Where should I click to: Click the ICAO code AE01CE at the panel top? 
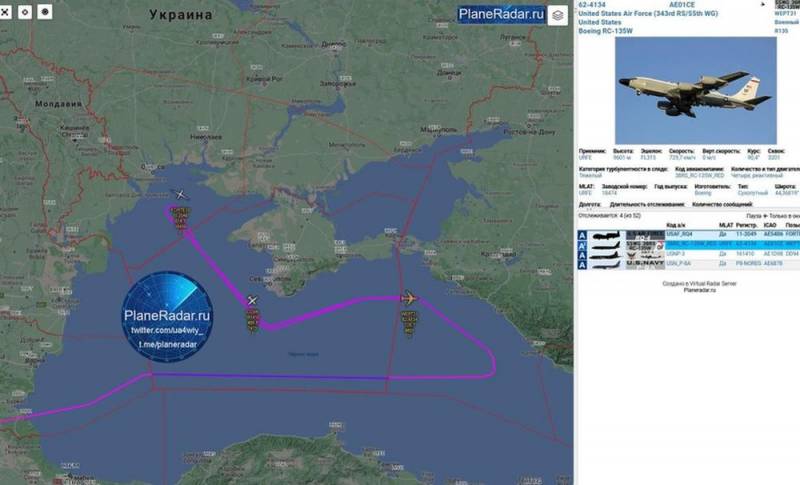[x=682, y=5]
